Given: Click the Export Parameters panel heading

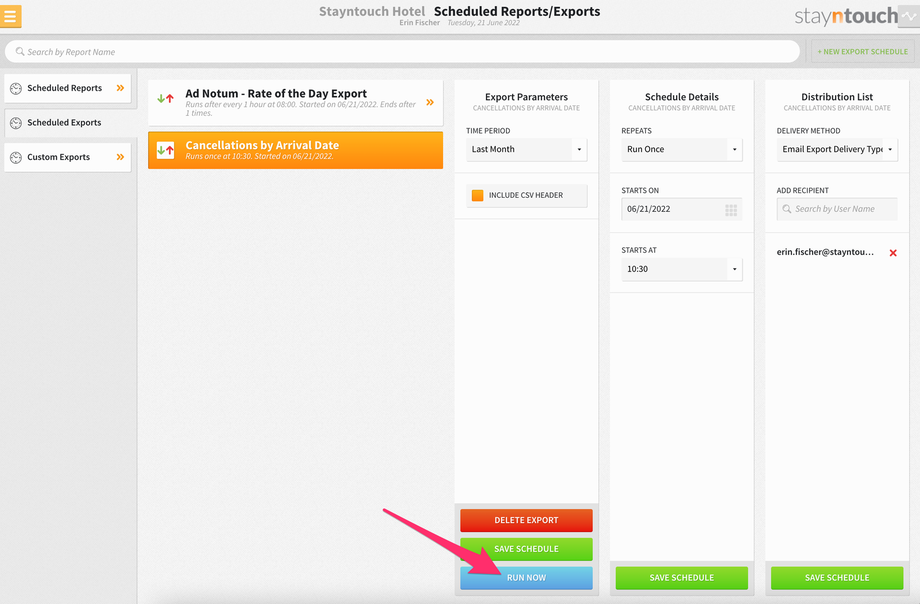Looking at the screenshot, I should pyautogui.click(x=526, y=97).
